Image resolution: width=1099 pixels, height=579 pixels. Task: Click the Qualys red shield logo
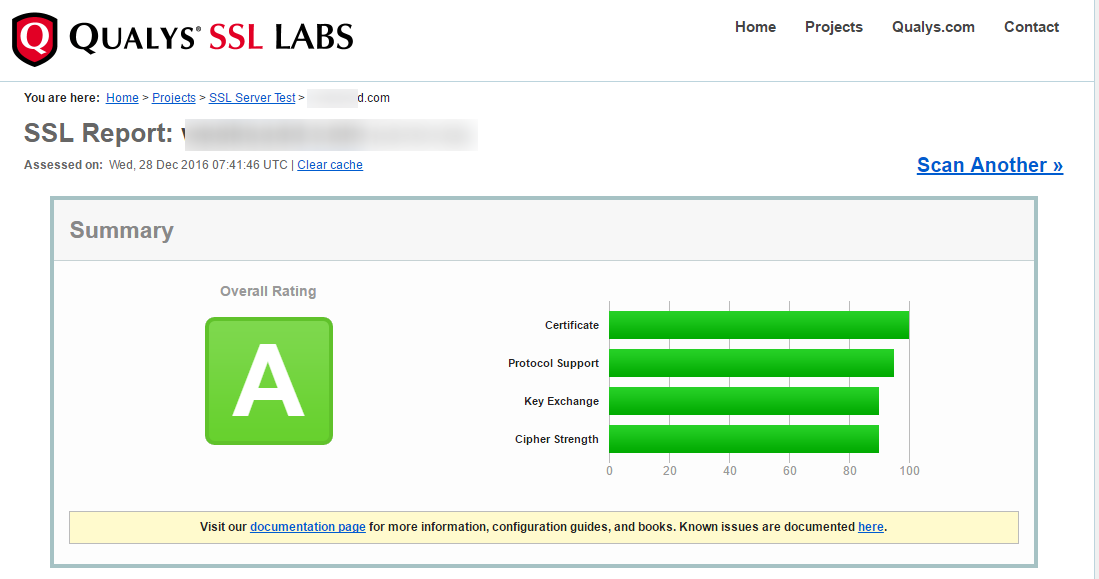[34, 39]
